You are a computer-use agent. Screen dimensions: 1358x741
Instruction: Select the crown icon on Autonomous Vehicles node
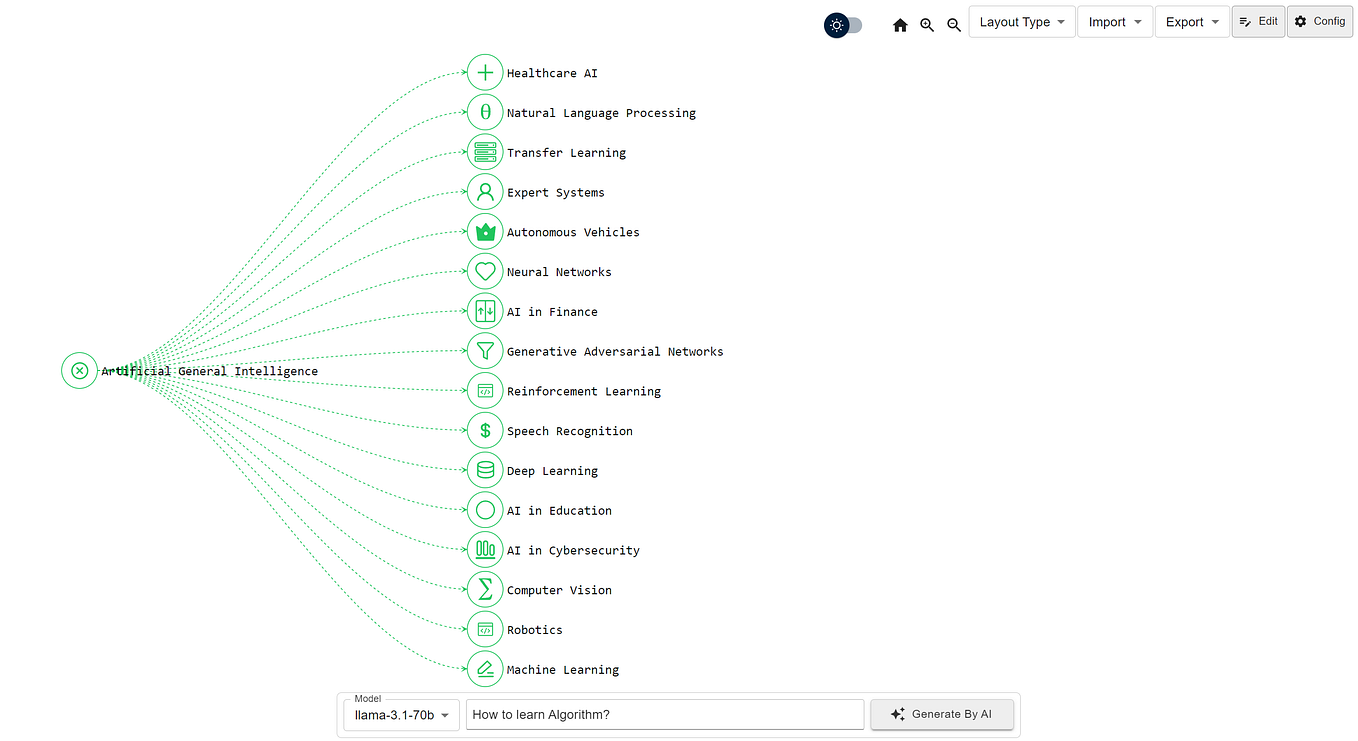(485, 231)
